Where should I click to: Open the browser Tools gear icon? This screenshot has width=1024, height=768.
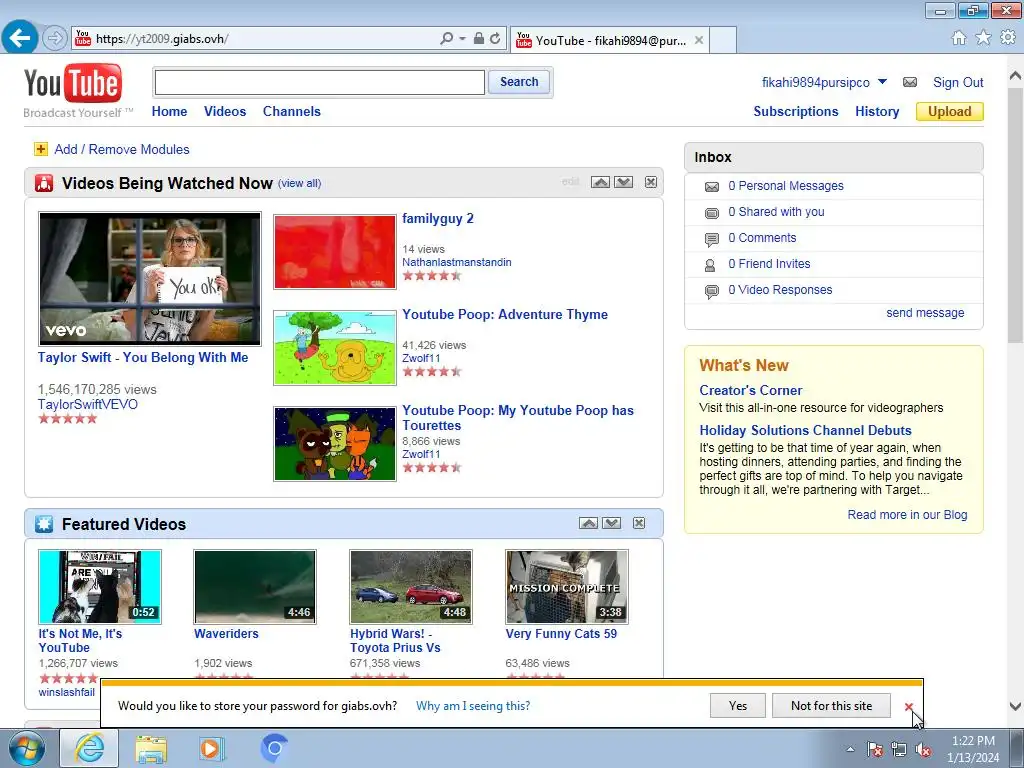point(1008,38)
